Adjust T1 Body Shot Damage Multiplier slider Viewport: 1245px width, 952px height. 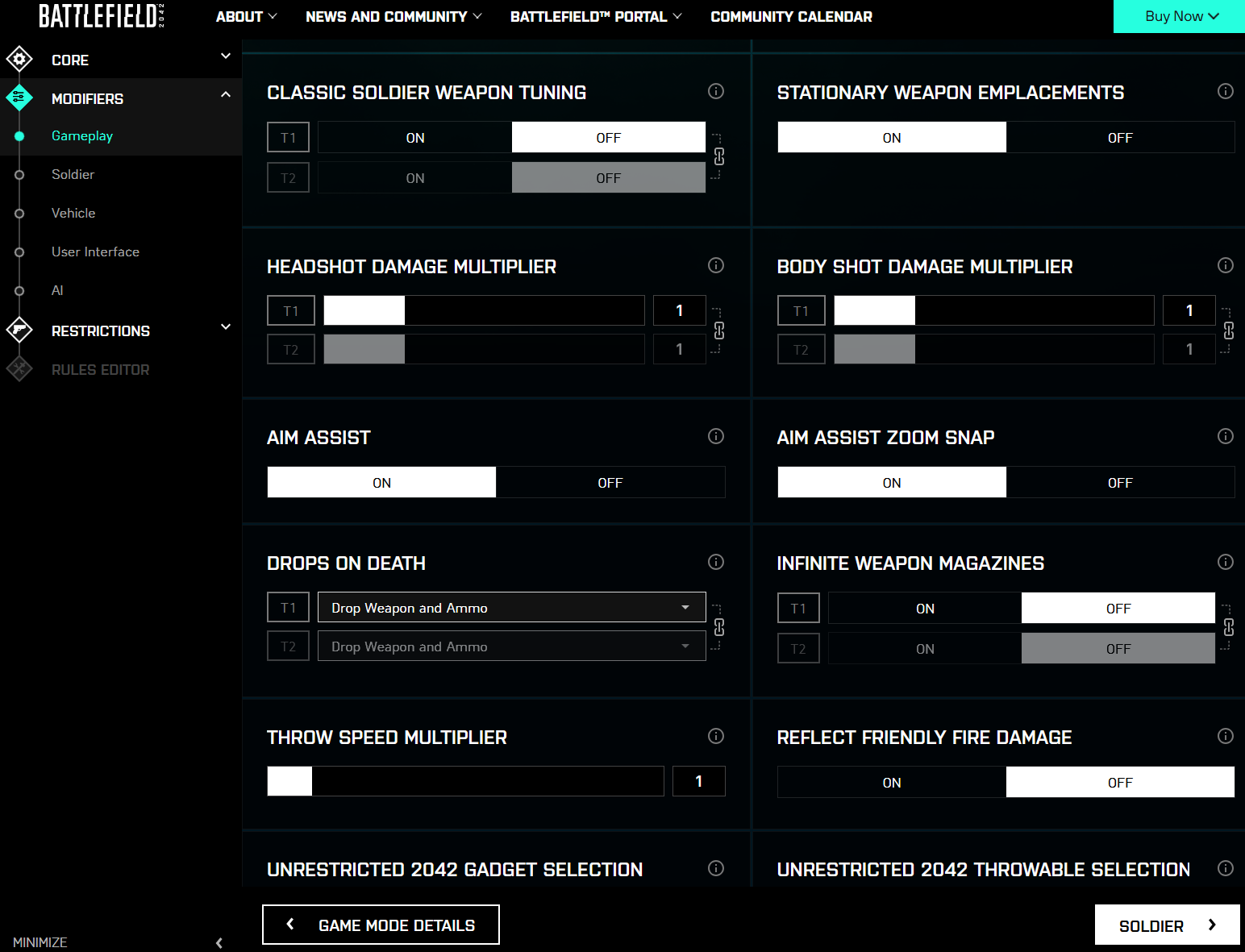[x=993, y=310]
